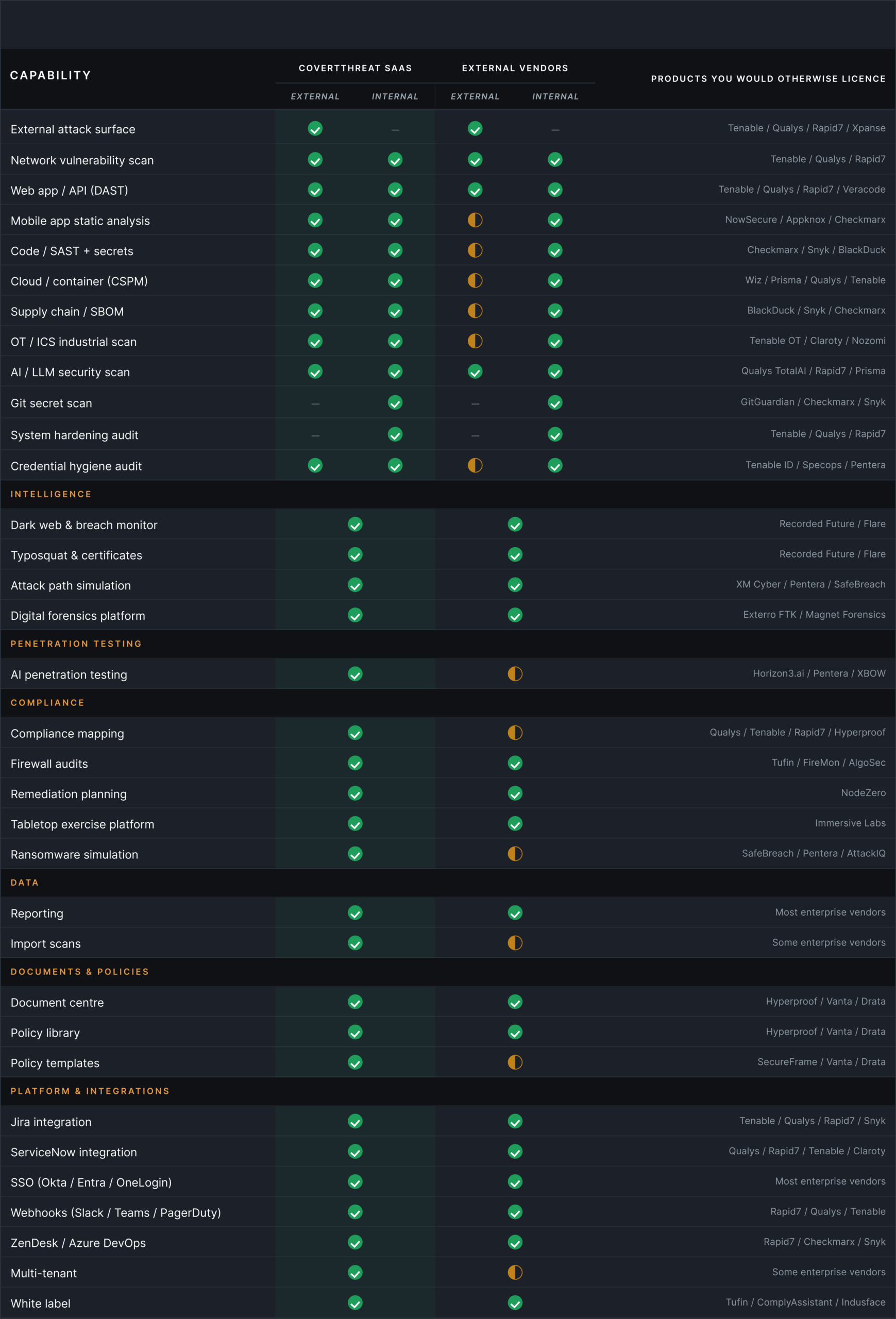The height and width of the screenshot is (1319, 896).
Task: Click the partial icon for Credential hygiene audit external vendors
Action: click(475, 465)
